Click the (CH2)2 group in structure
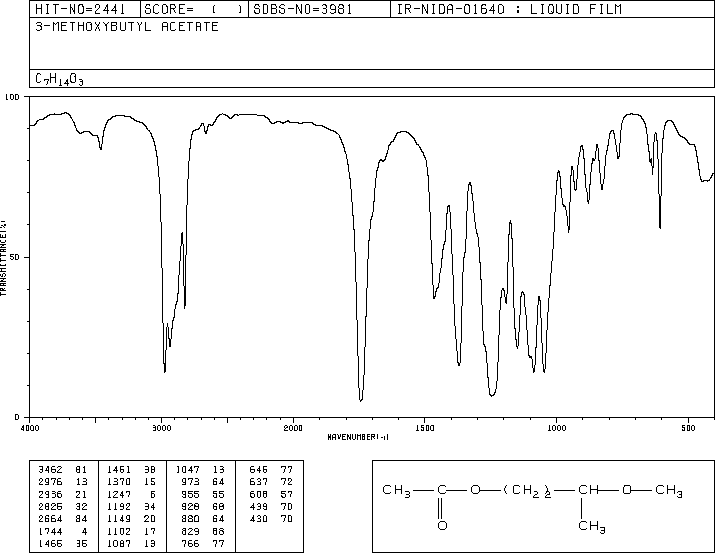This screenshot has width=715, height=553. tap(528, 491)
